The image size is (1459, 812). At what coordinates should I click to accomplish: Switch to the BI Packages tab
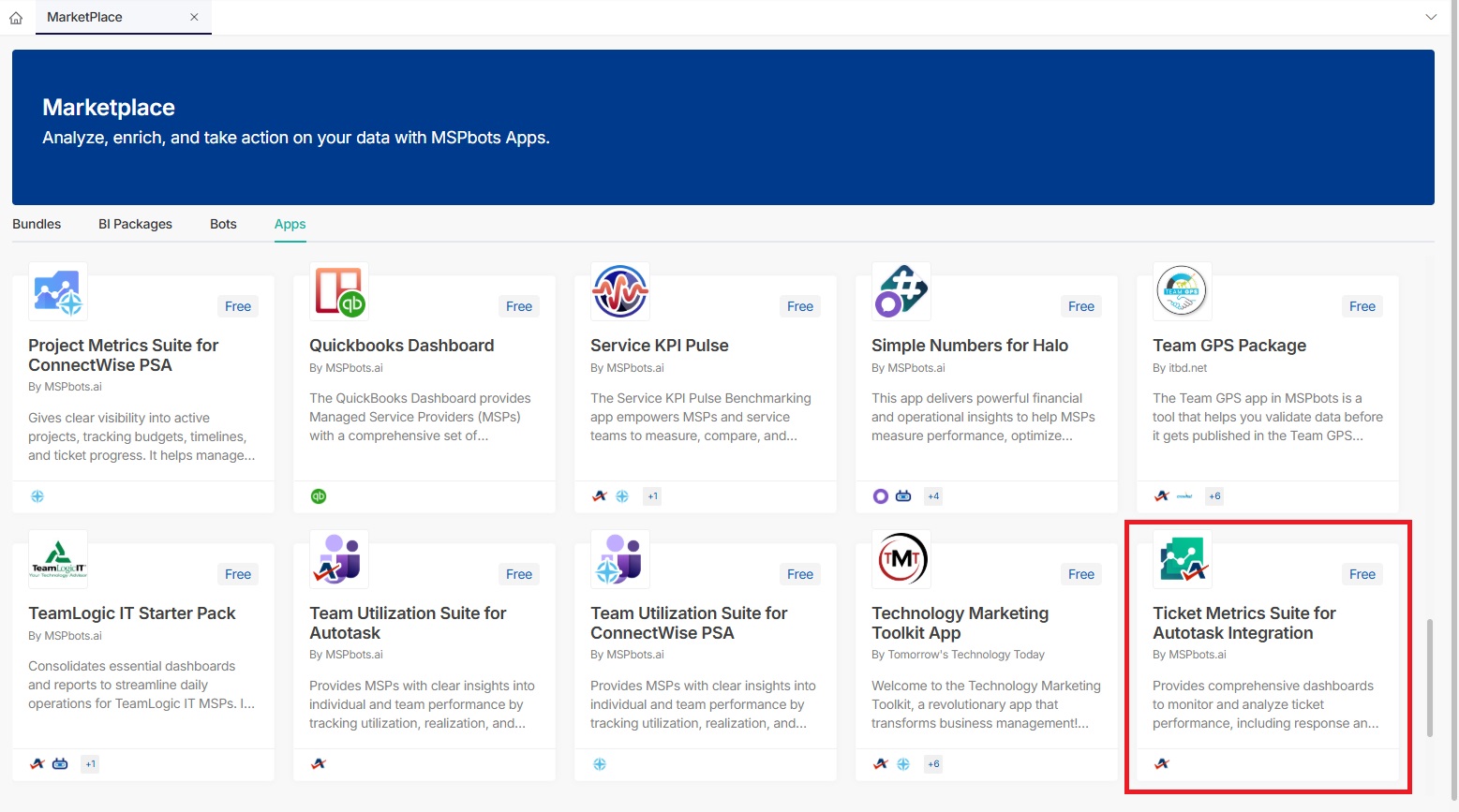pos(135,224)
